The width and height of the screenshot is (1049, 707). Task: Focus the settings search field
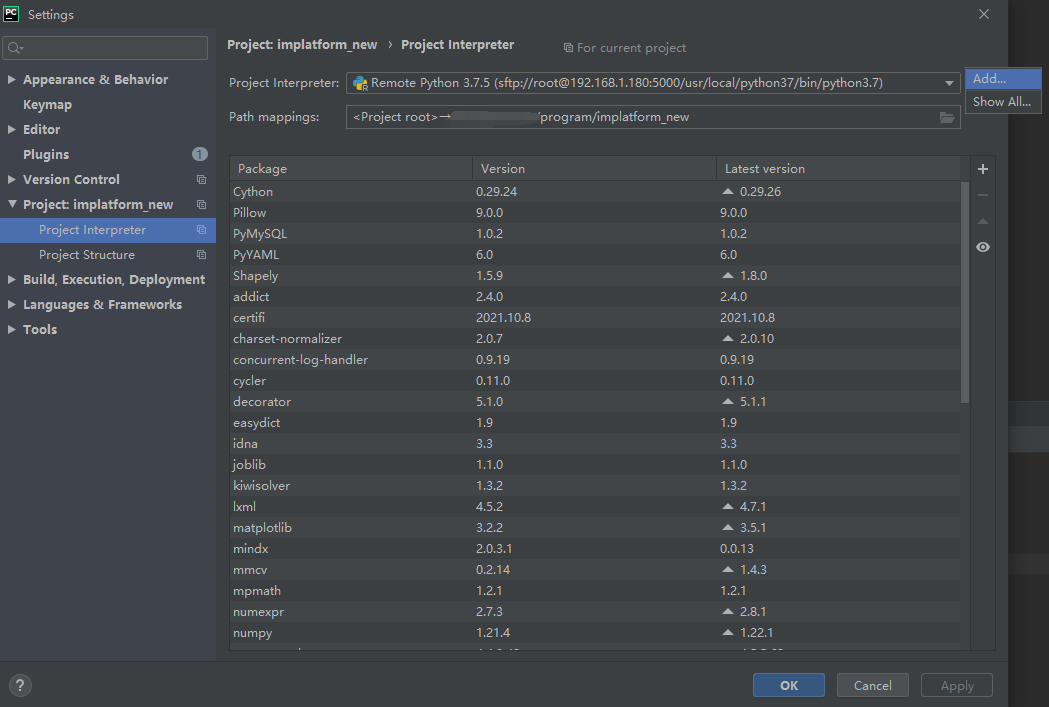click(x=105, y=48)
